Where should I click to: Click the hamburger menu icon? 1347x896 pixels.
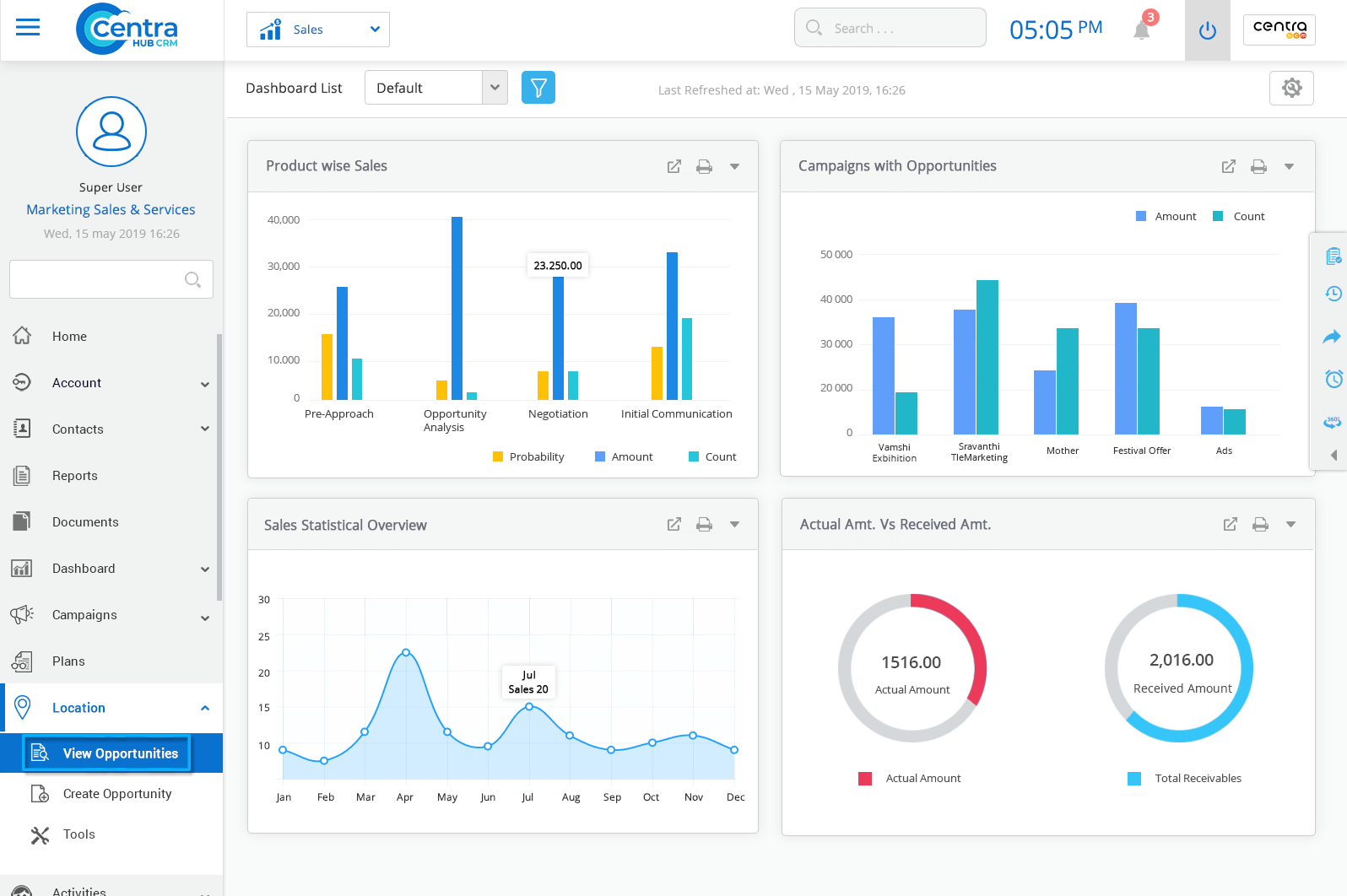pyautogui.click(x=28, y=28)
